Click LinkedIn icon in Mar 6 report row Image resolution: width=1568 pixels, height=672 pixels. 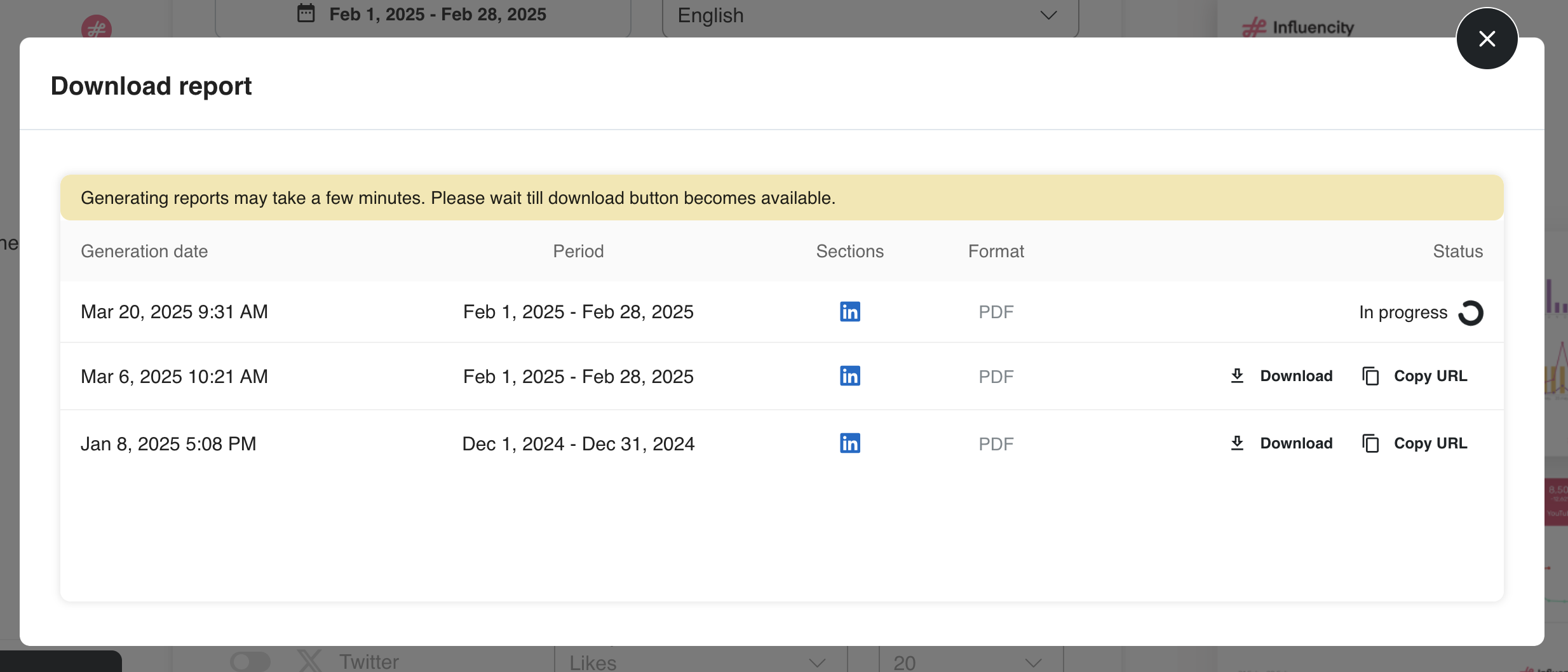click(849, 376)
